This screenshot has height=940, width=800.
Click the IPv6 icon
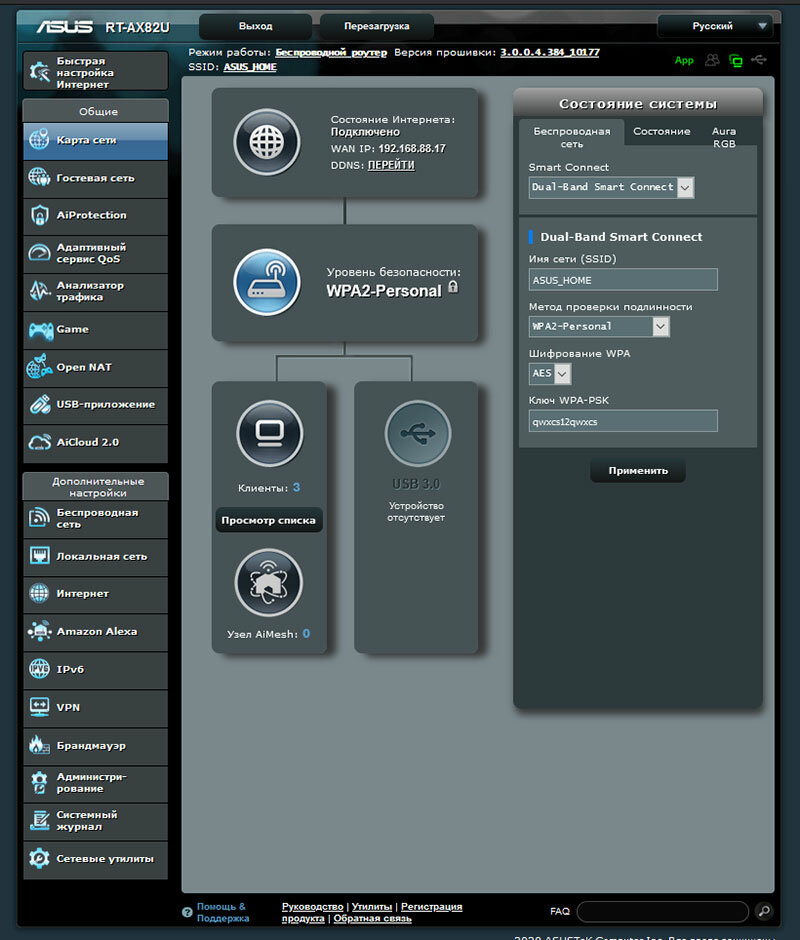pyautogui.click(x=40, y=669)
